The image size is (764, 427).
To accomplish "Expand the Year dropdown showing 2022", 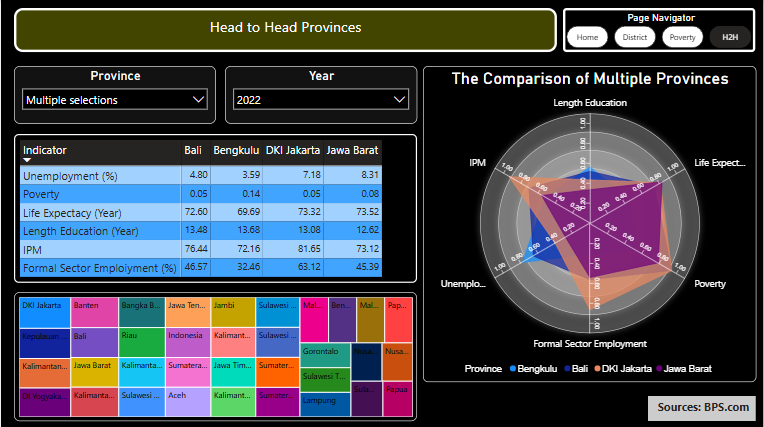I will coord(400,99).
